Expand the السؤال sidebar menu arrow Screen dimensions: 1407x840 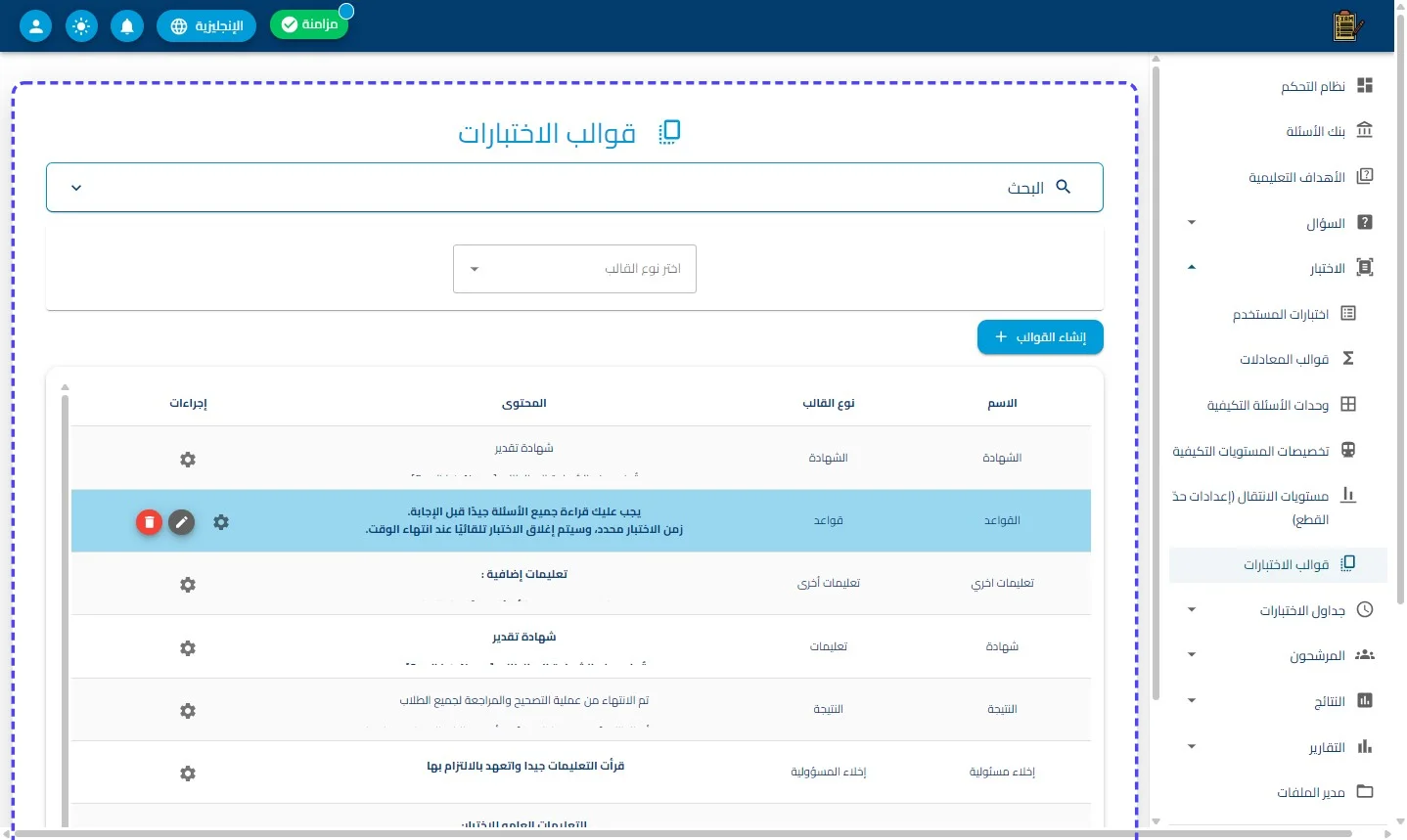[x=1192, y=223]
